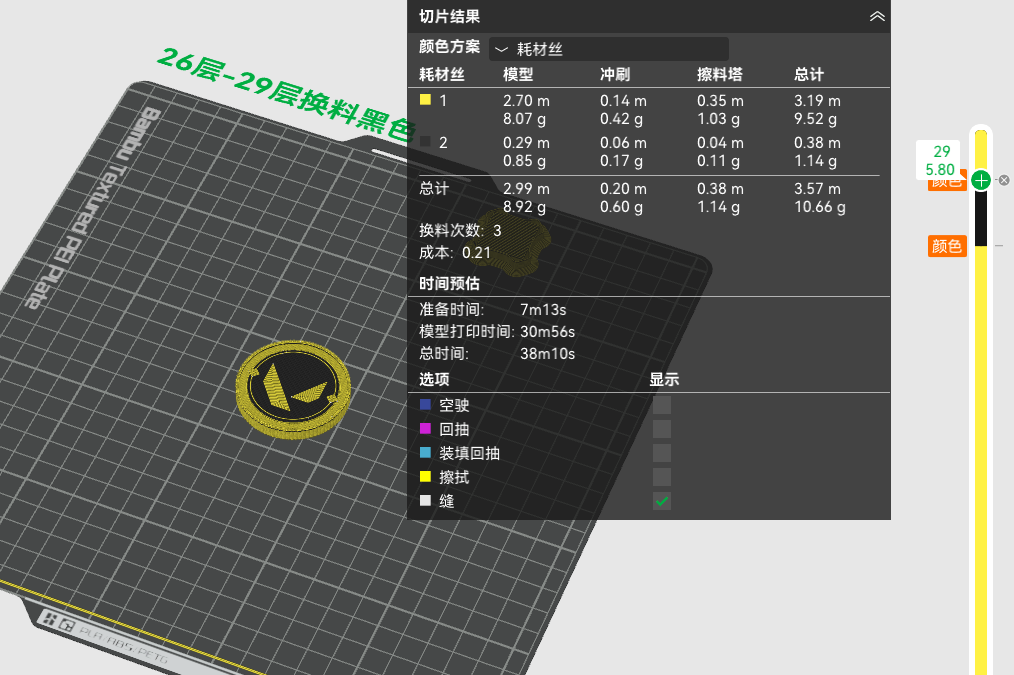Toggle the 擦拭 display checkbox
The width and height of the screenshot is (1014, 675).
(662, 477)
